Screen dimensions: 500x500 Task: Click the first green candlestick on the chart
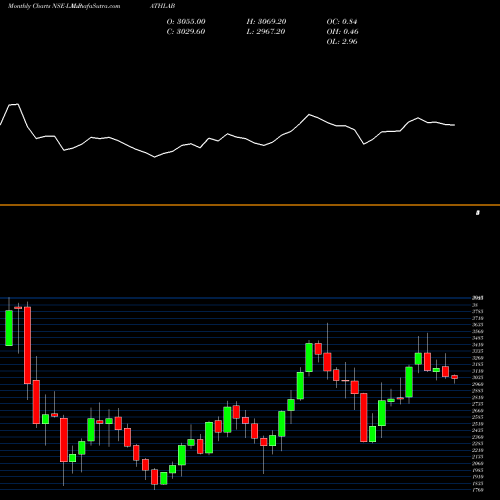pyautogui.click(x=9, y=328)
